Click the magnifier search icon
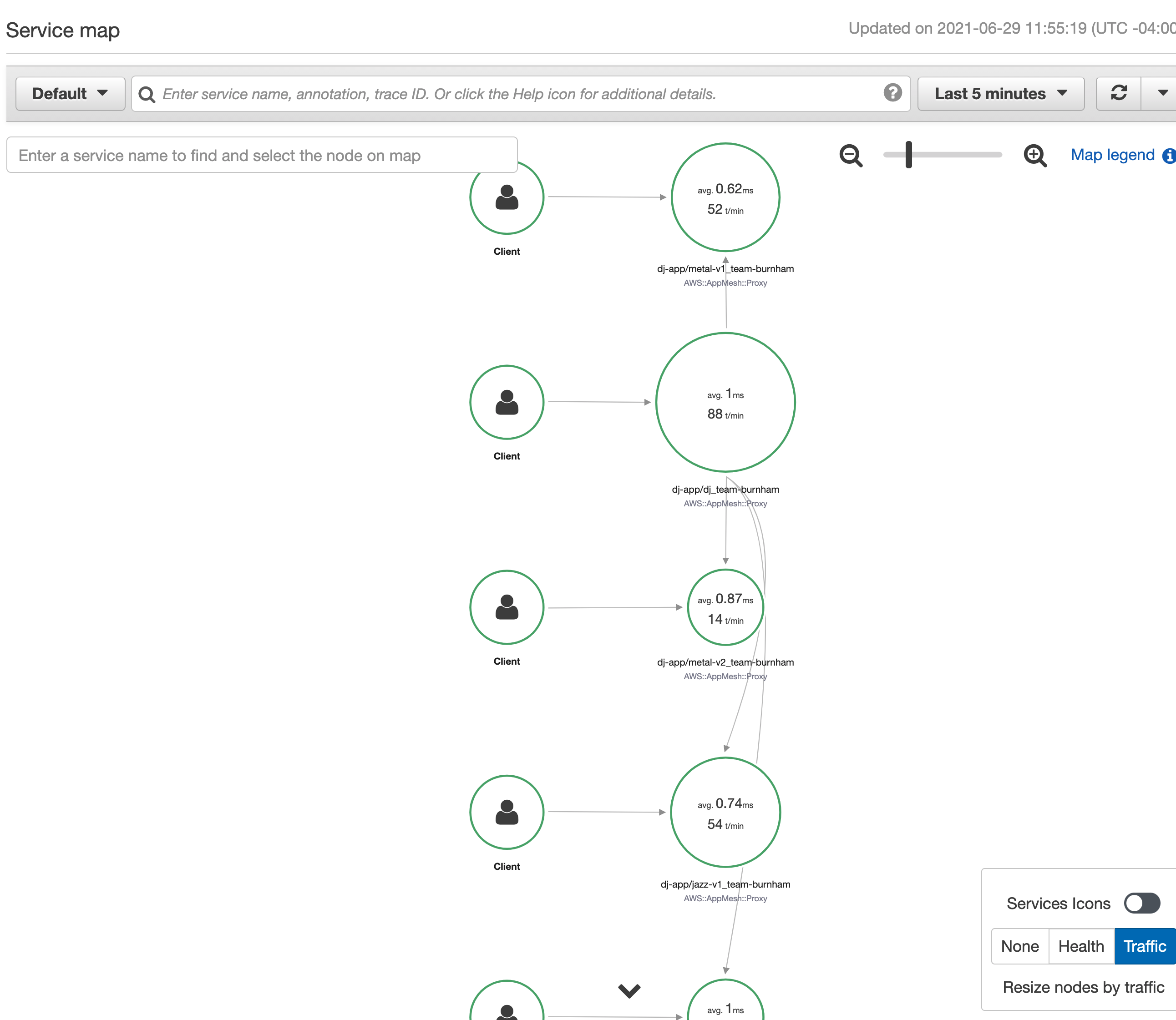 [x=147, y=95]
